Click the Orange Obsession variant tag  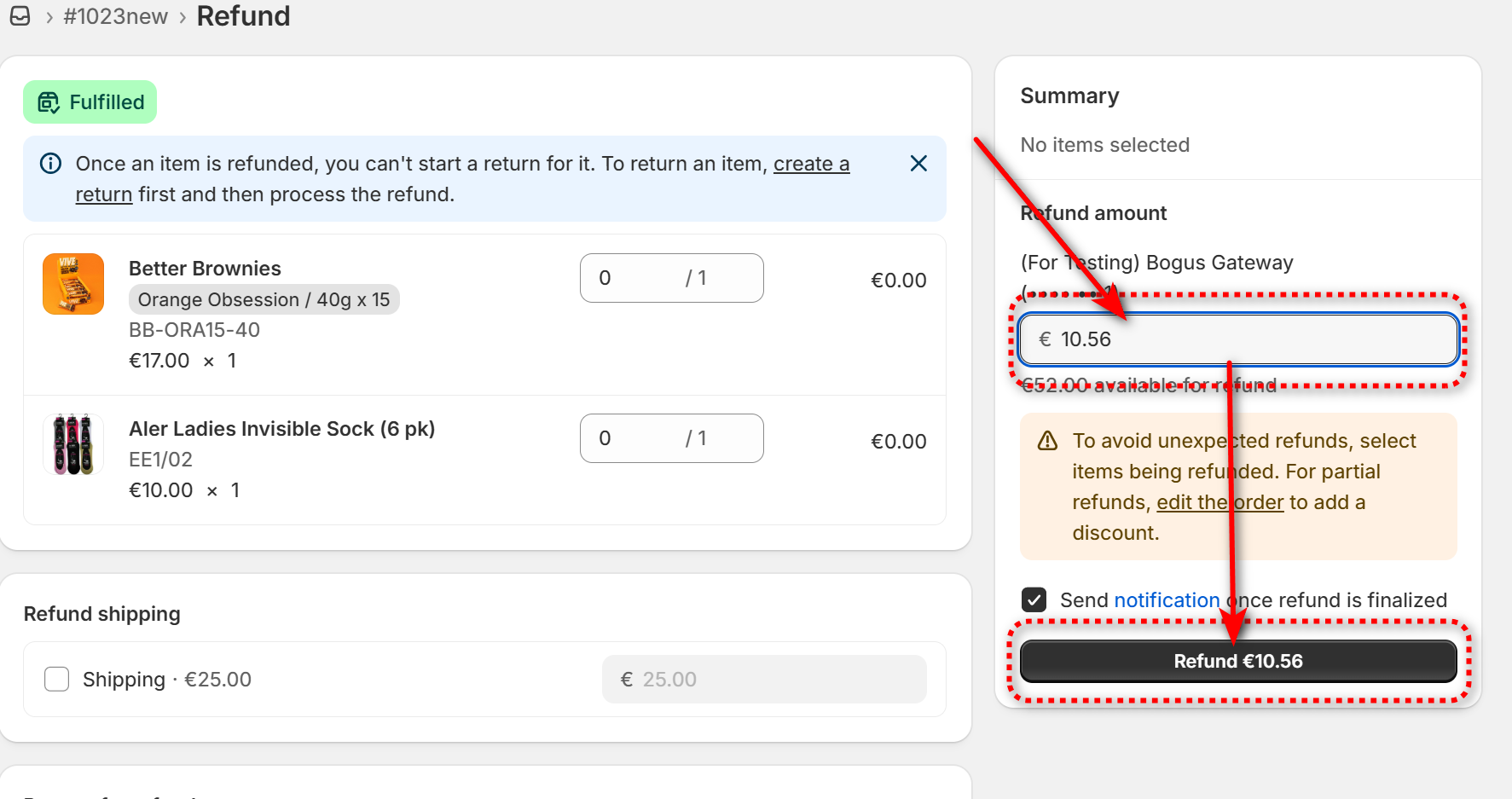coord(264,300)
